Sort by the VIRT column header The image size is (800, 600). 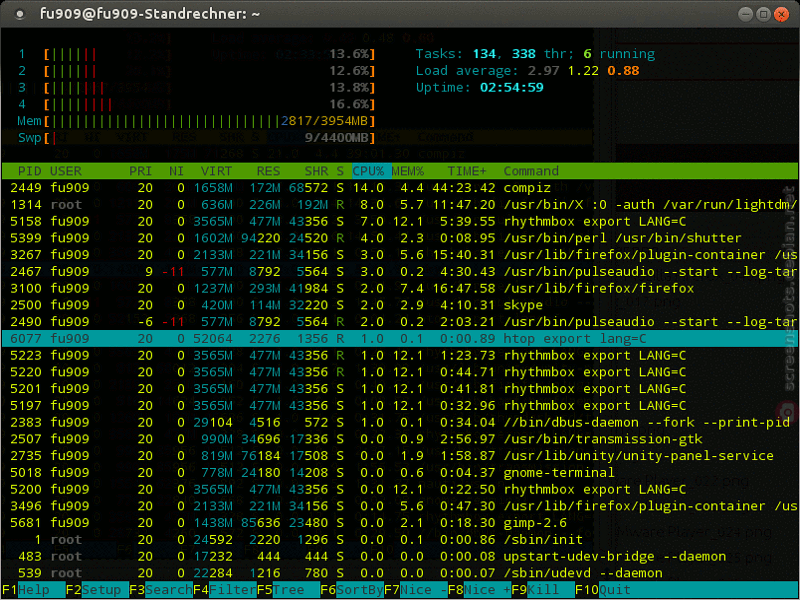(216, 171)
